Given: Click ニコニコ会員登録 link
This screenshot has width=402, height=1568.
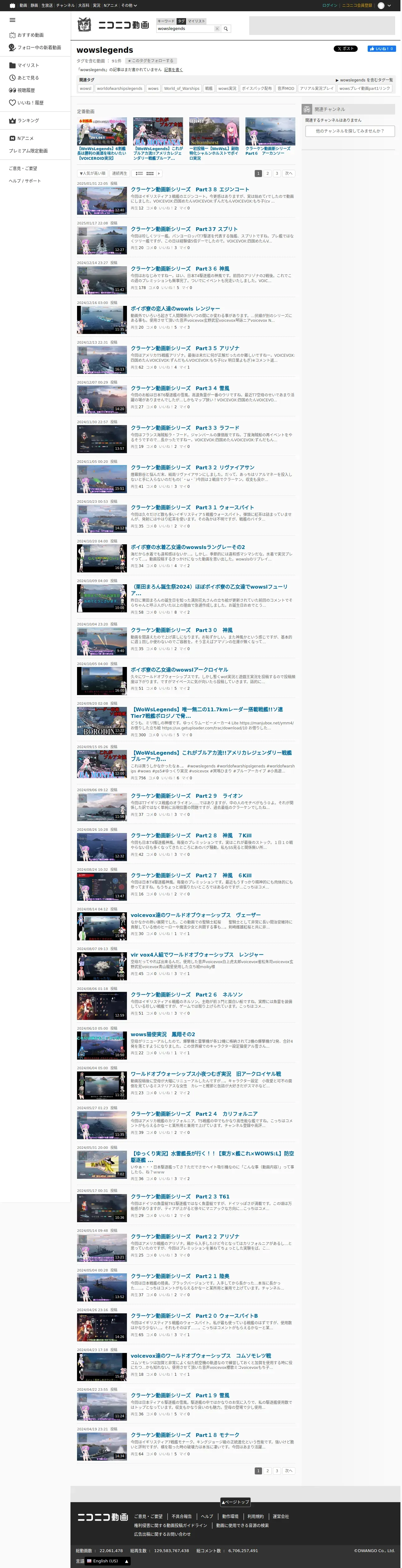Looking at the screenshot, I should pos(356,5).
